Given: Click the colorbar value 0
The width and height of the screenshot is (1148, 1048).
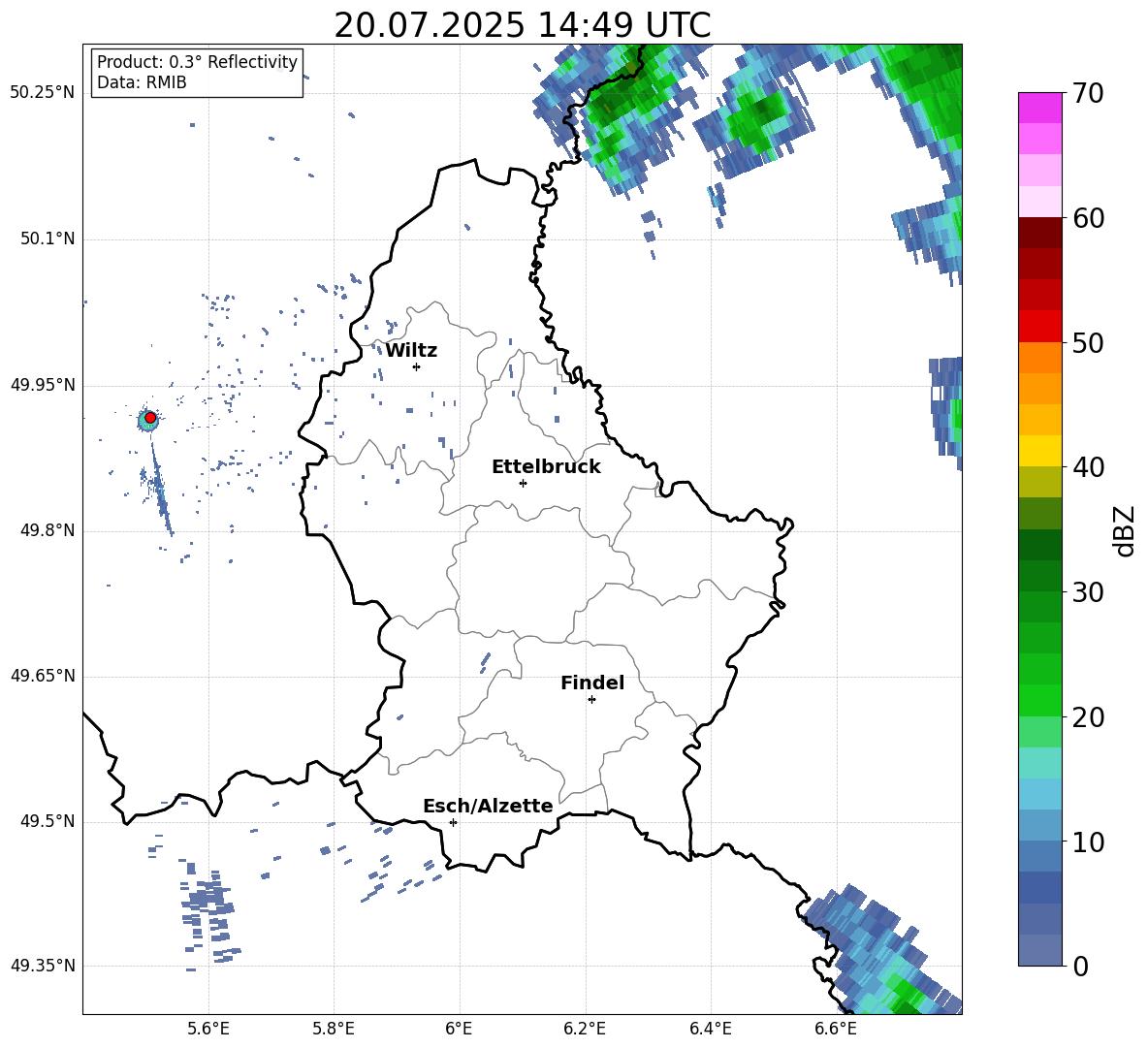Looking at the screenshot, I should tap(1080, 966).
